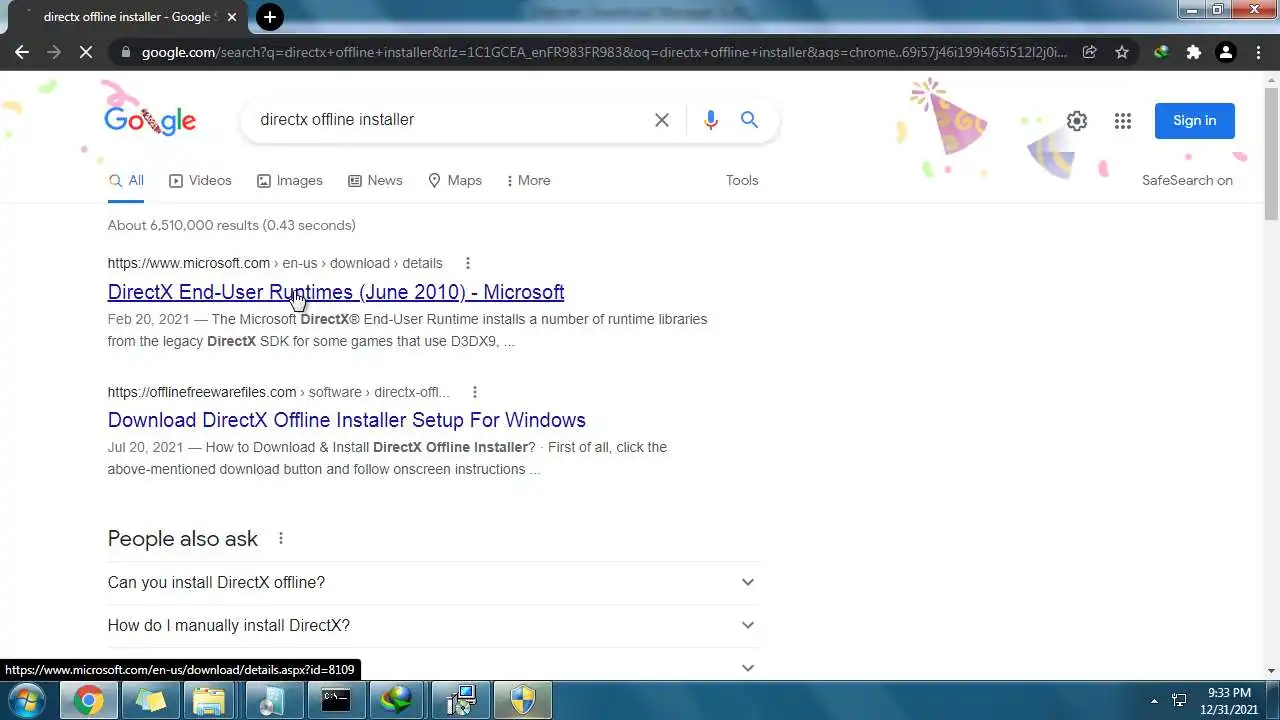
Task: Show hidden system tray icons
Action: 1154,701
